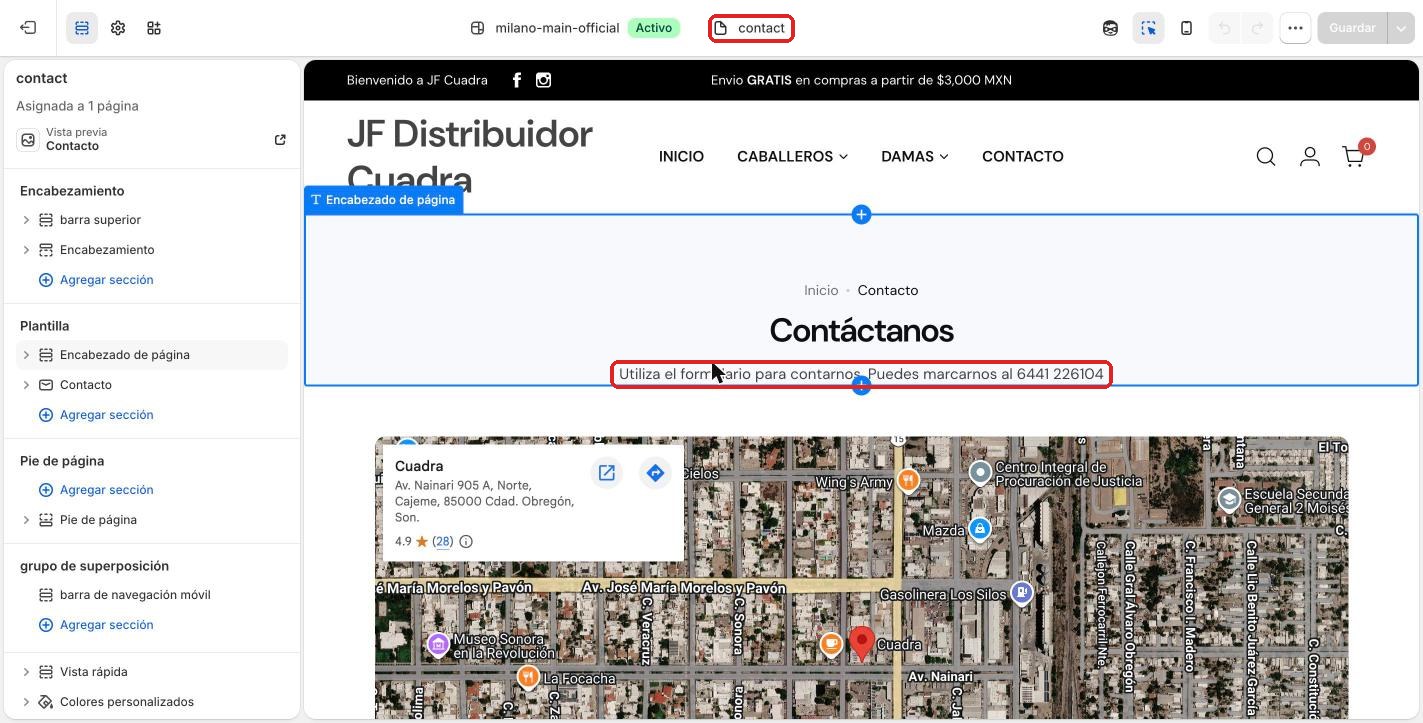The width and height of the screenshot is (1423, 723).
Task: Open the shopping cart icon
Action: point(1354,156)
